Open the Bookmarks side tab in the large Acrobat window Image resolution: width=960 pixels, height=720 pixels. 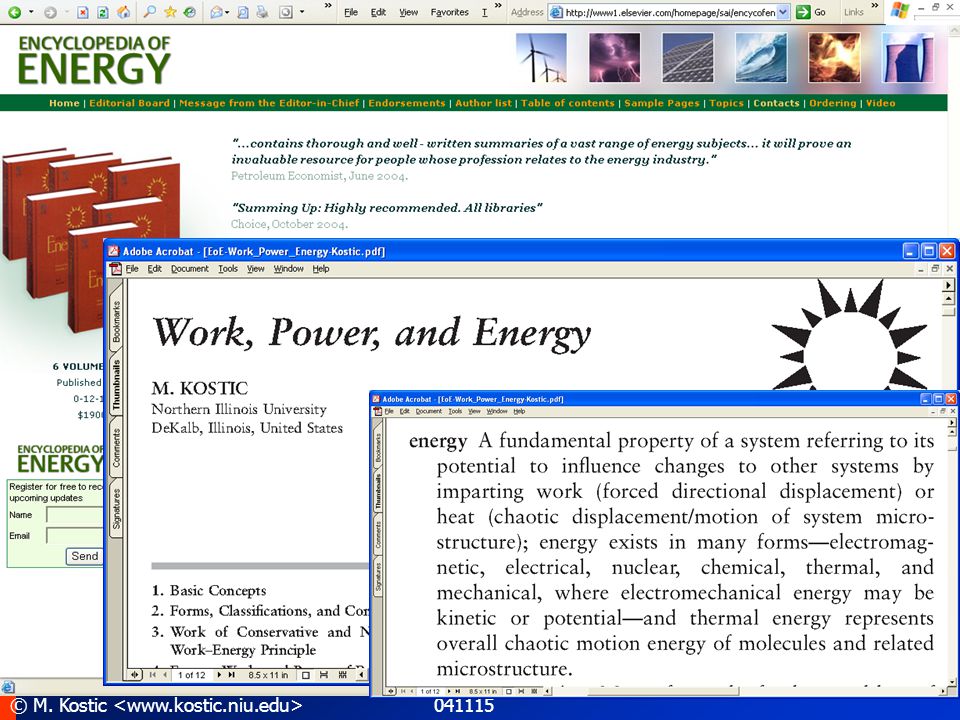point(116,321)
